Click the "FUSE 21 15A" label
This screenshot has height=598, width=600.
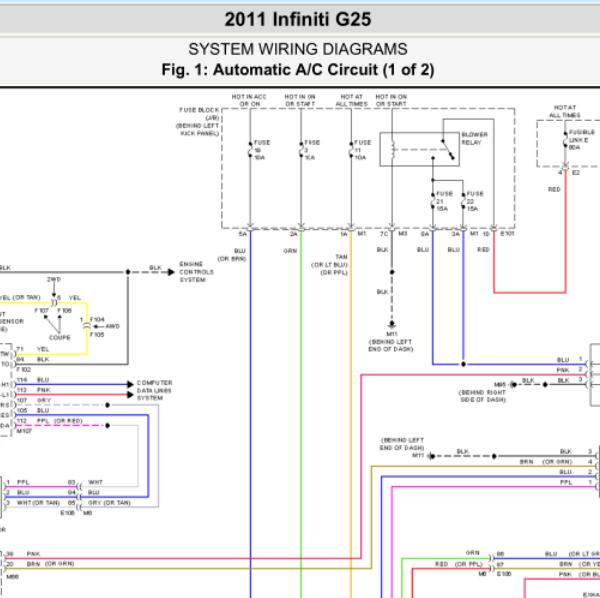(x=444, y=201)
